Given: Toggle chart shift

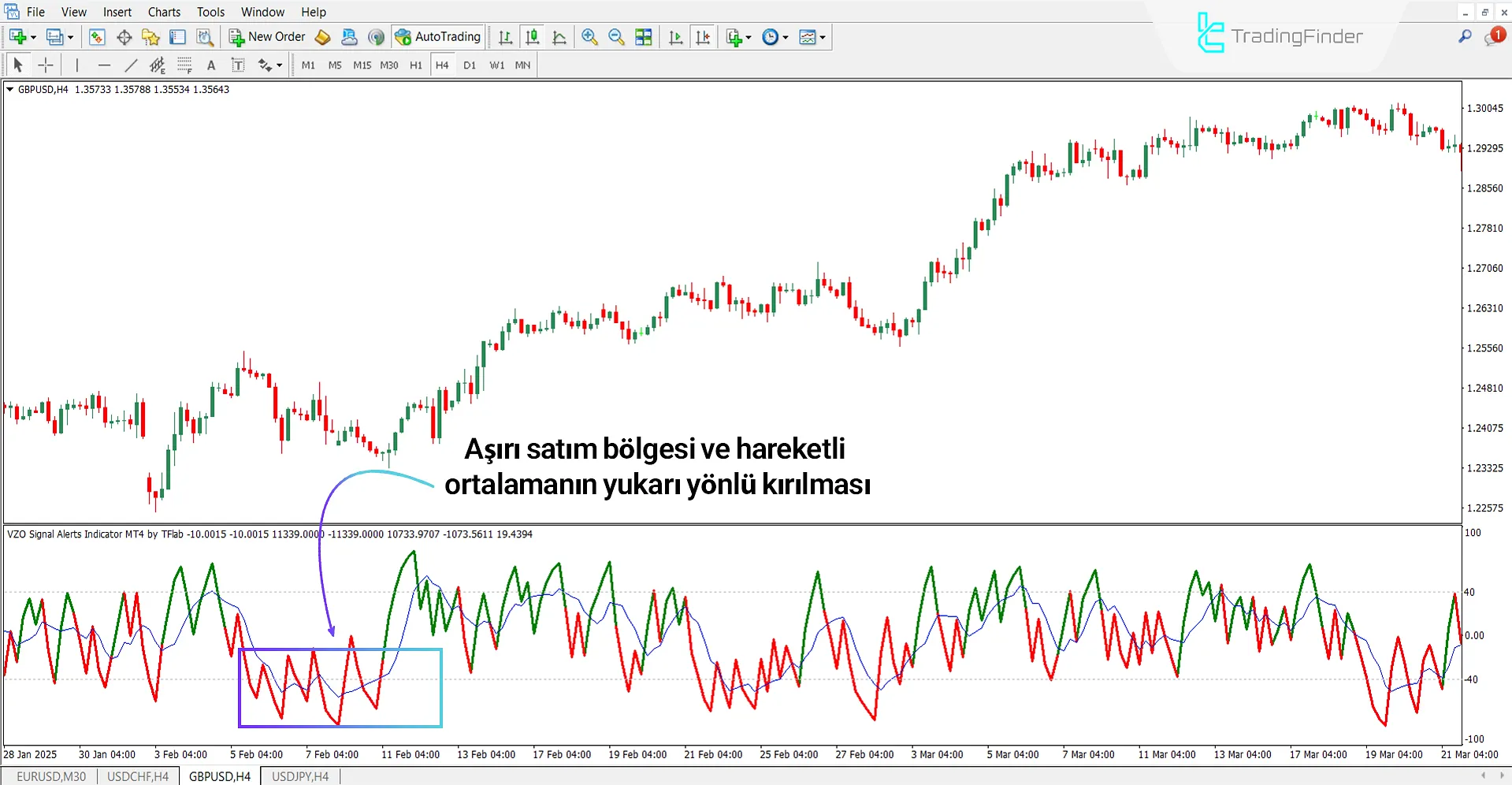Looking at the screenshot, I should click(x=704, y=36).
